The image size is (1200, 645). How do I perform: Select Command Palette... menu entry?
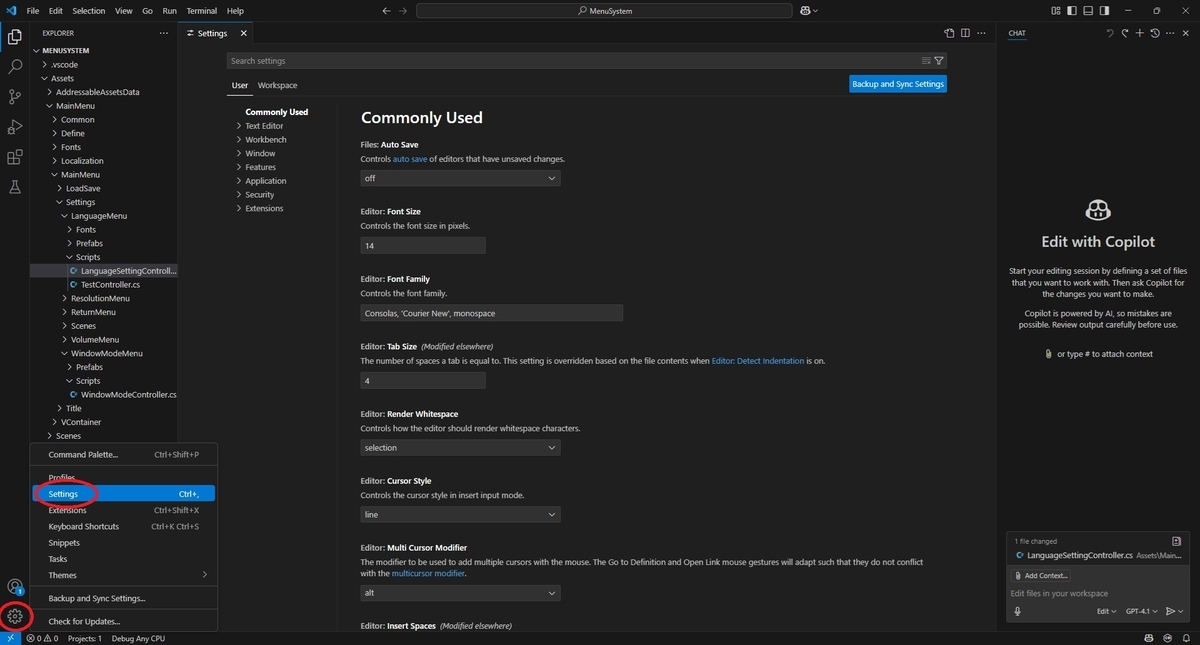click(x=124, y=454)
